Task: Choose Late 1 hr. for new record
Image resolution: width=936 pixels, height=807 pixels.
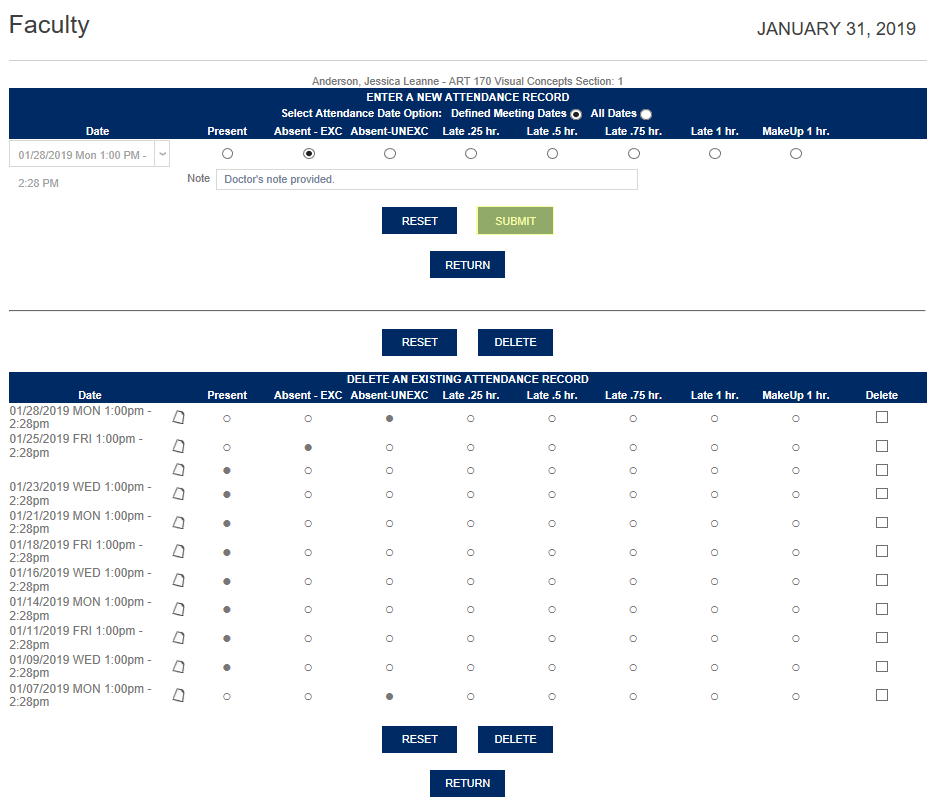Action: coord(715,154)
